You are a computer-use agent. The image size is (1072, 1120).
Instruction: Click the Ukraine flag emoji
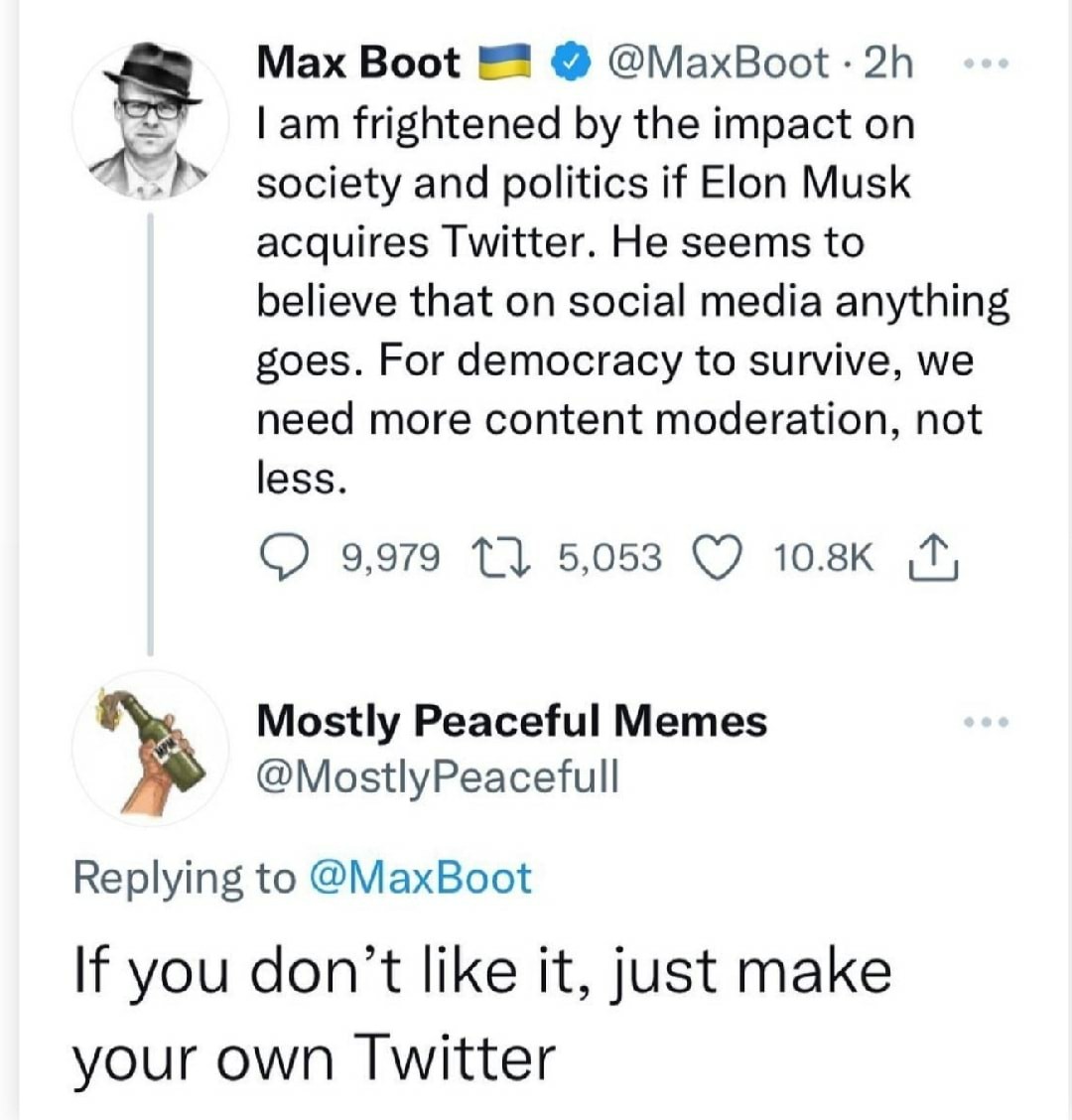[x=505, y=63]
